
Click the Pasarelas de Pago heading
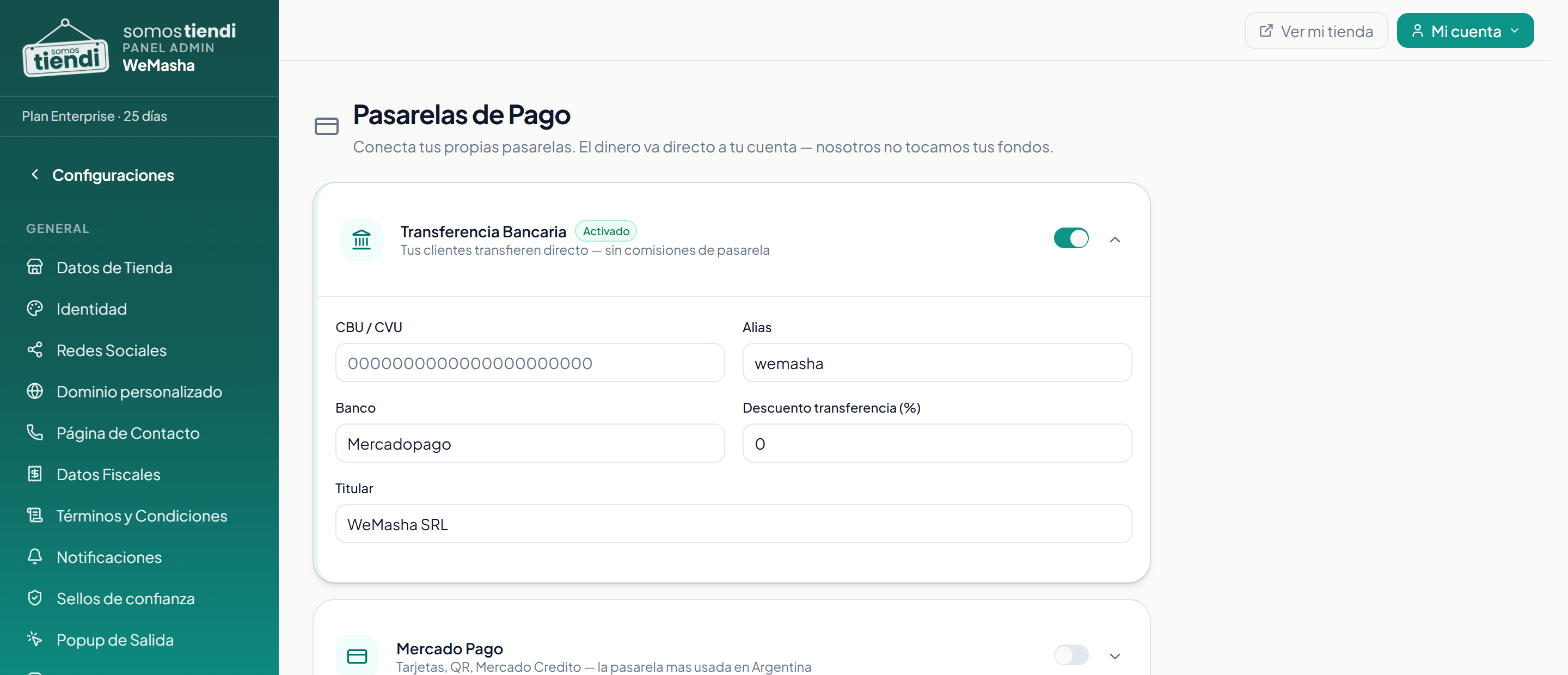(x=461, y=114)
